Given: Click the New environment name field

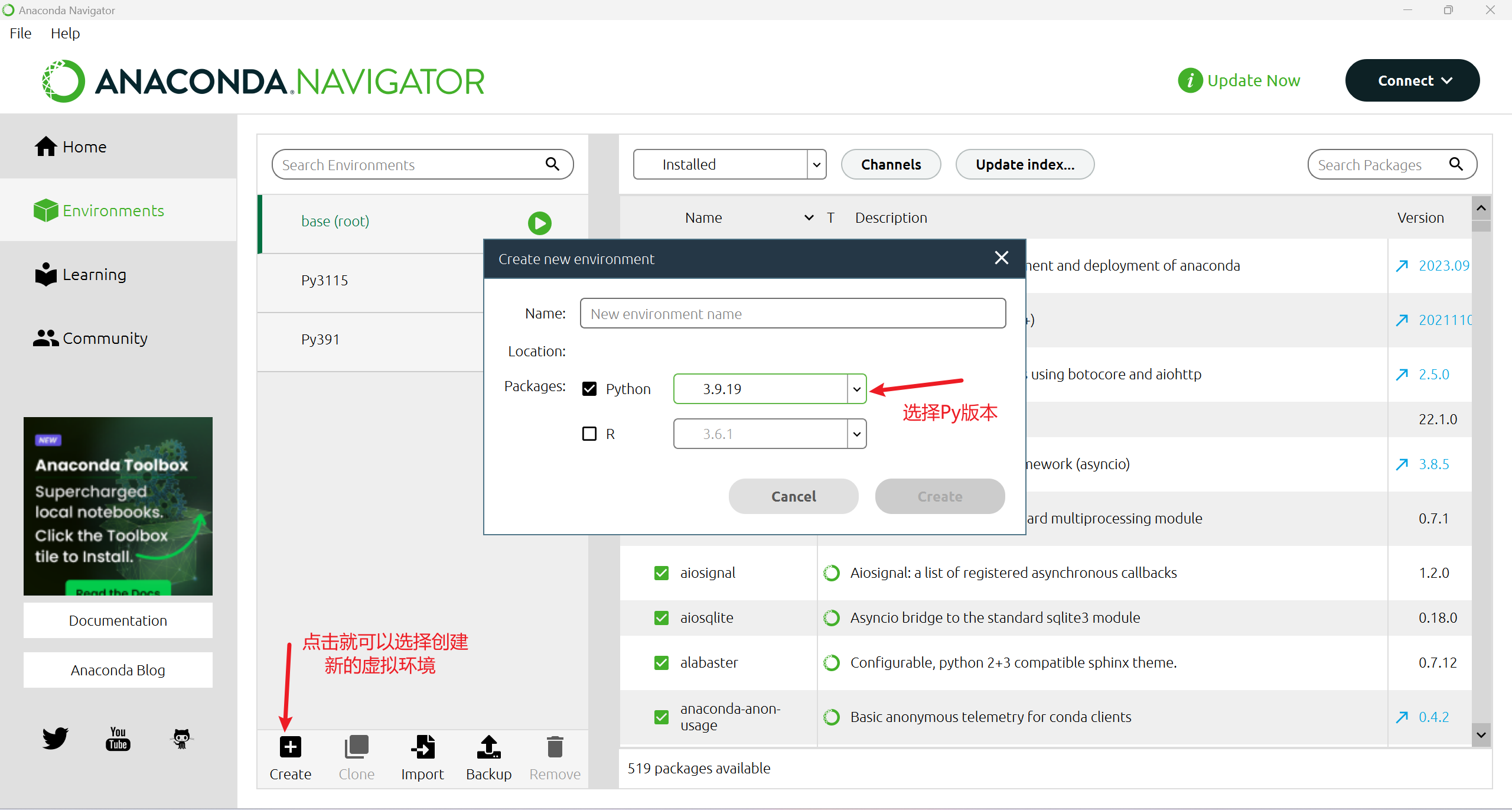Looking at the screenshot, I should (x=793, y=313).
